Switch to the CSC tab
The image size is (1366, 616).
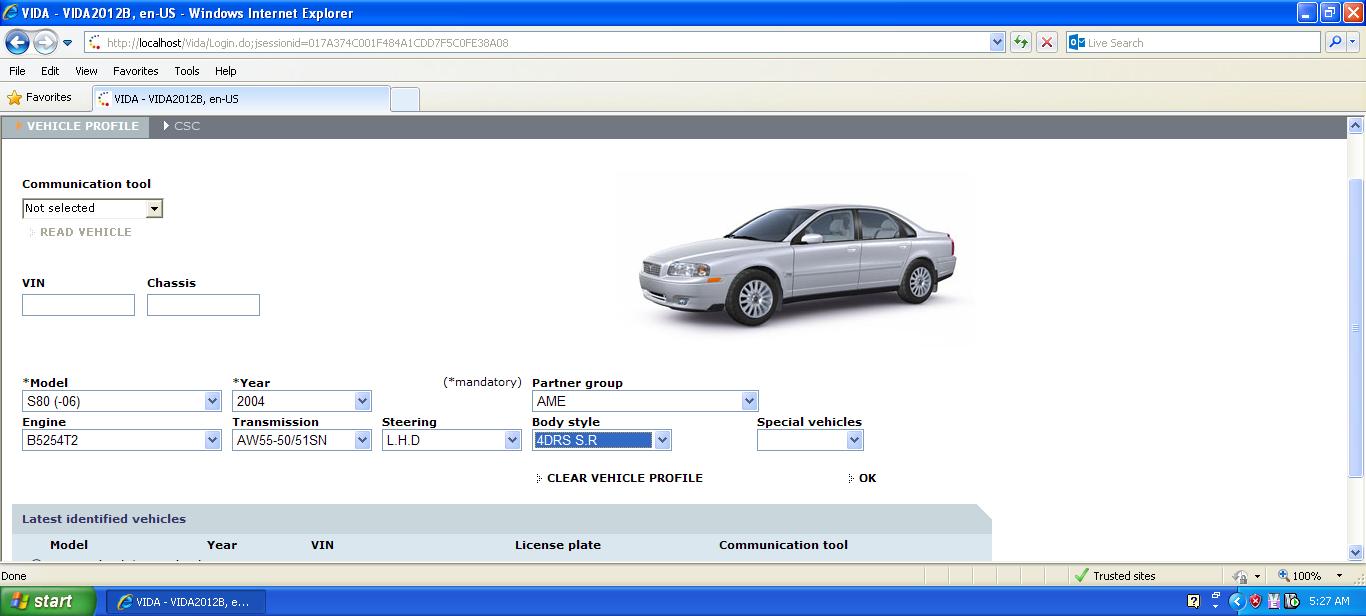[186, 126]
